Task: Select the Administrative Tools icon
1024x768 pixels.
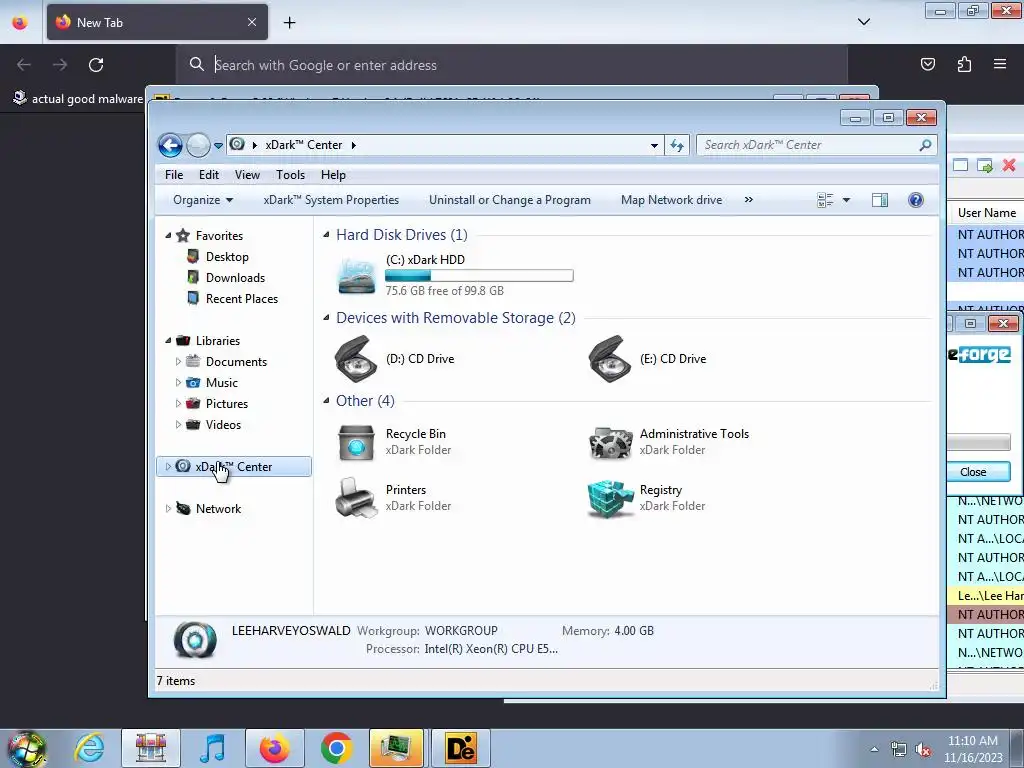Action: (610, 443)
